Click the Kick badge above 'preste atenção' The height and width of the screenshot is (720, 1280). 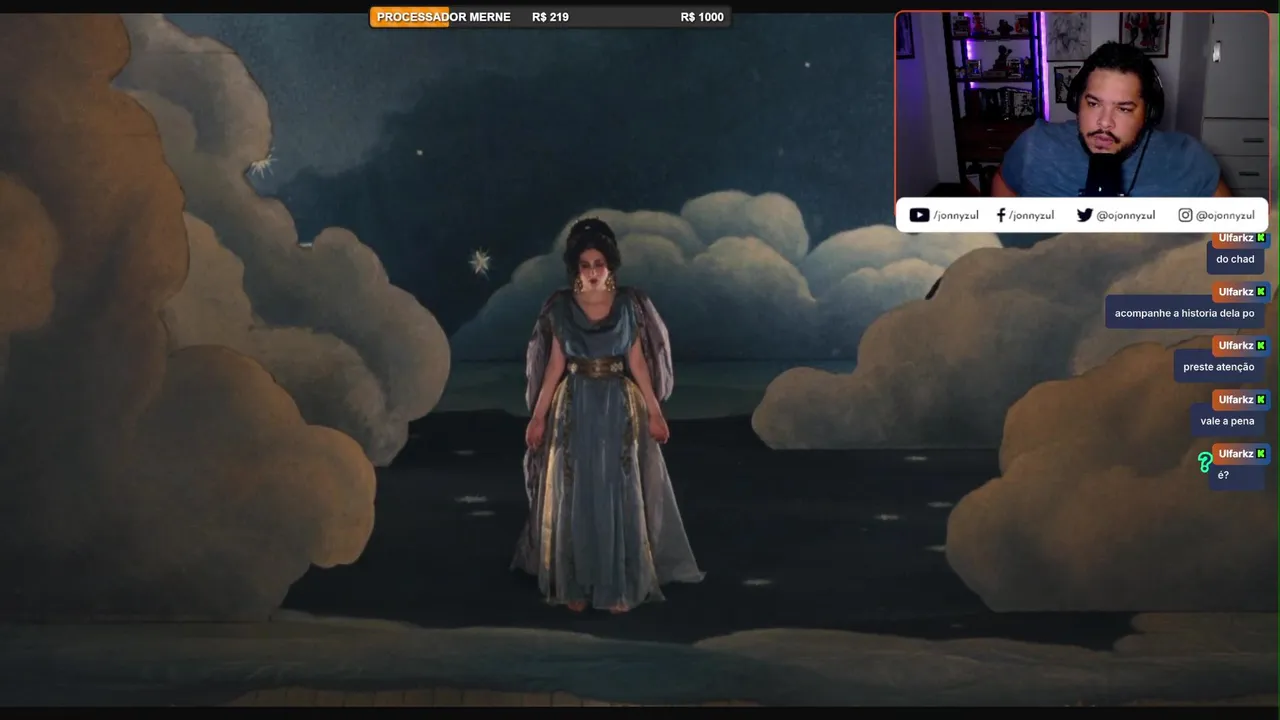(x=1261, y=346)
